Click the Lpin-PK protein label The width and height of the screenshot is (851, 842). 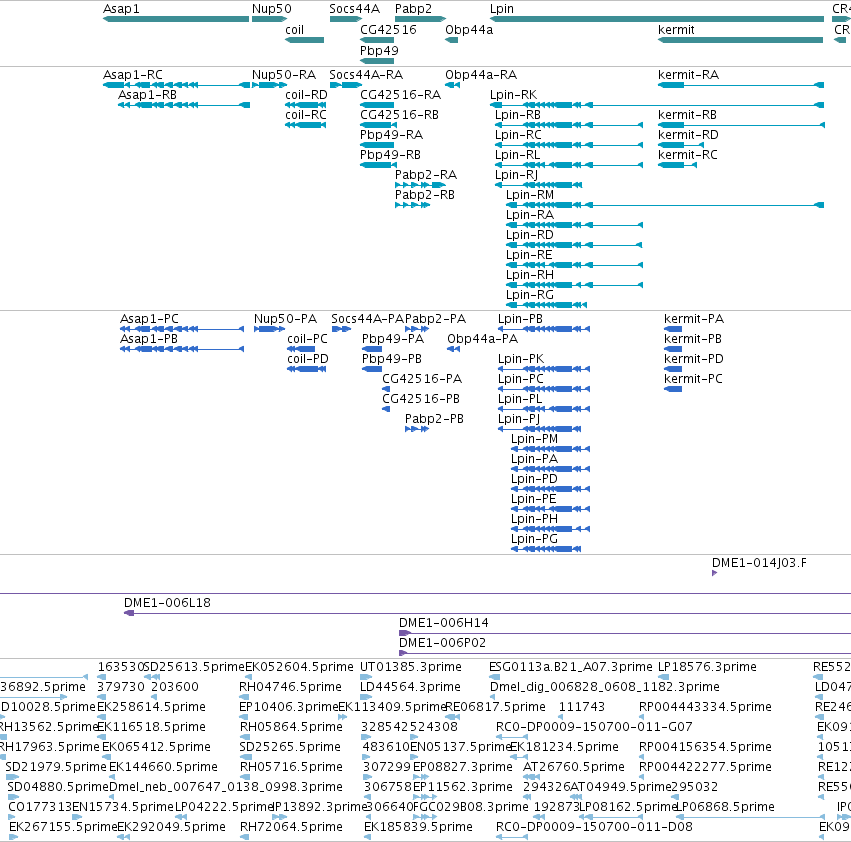(521, 359)
